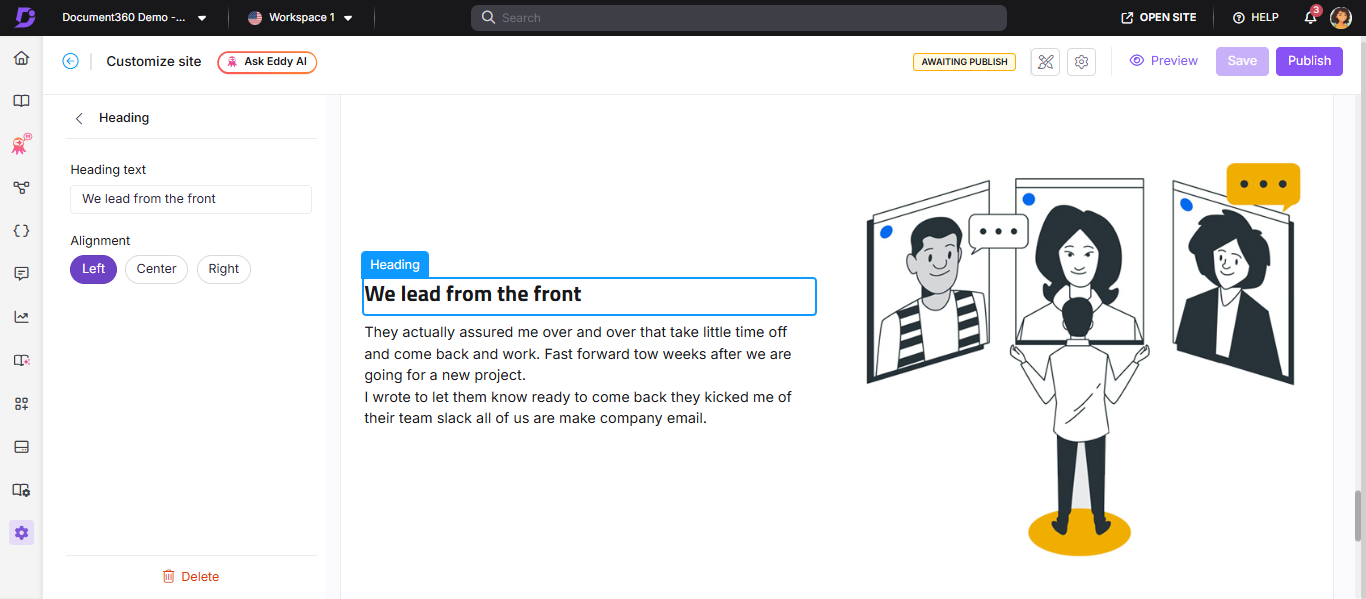Click the page vertical scrollbar thumb

pyautogui.click(x=1358, y=515)
